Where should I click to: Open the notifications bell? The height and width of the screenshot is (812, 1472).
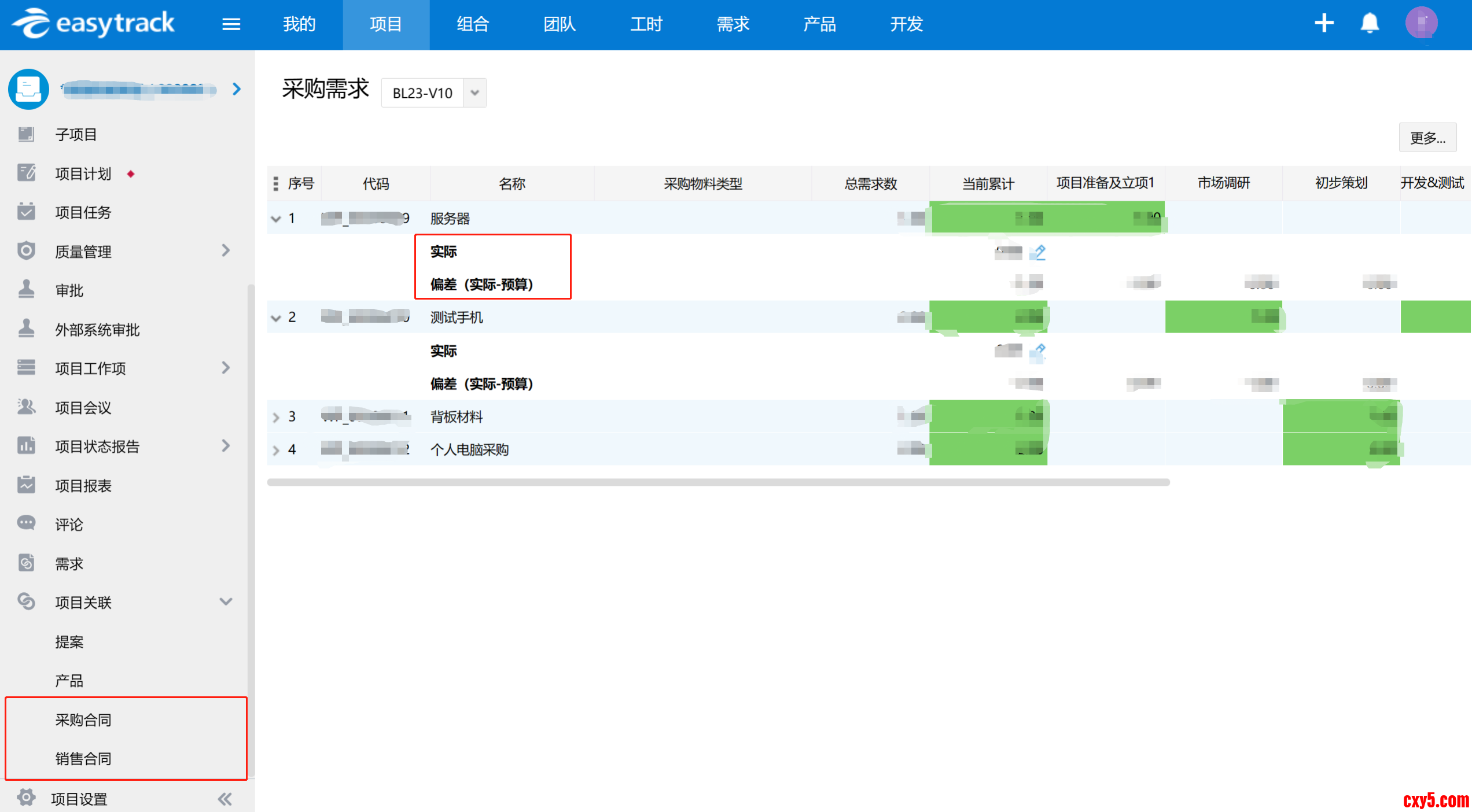click(x=1370, y=24)
